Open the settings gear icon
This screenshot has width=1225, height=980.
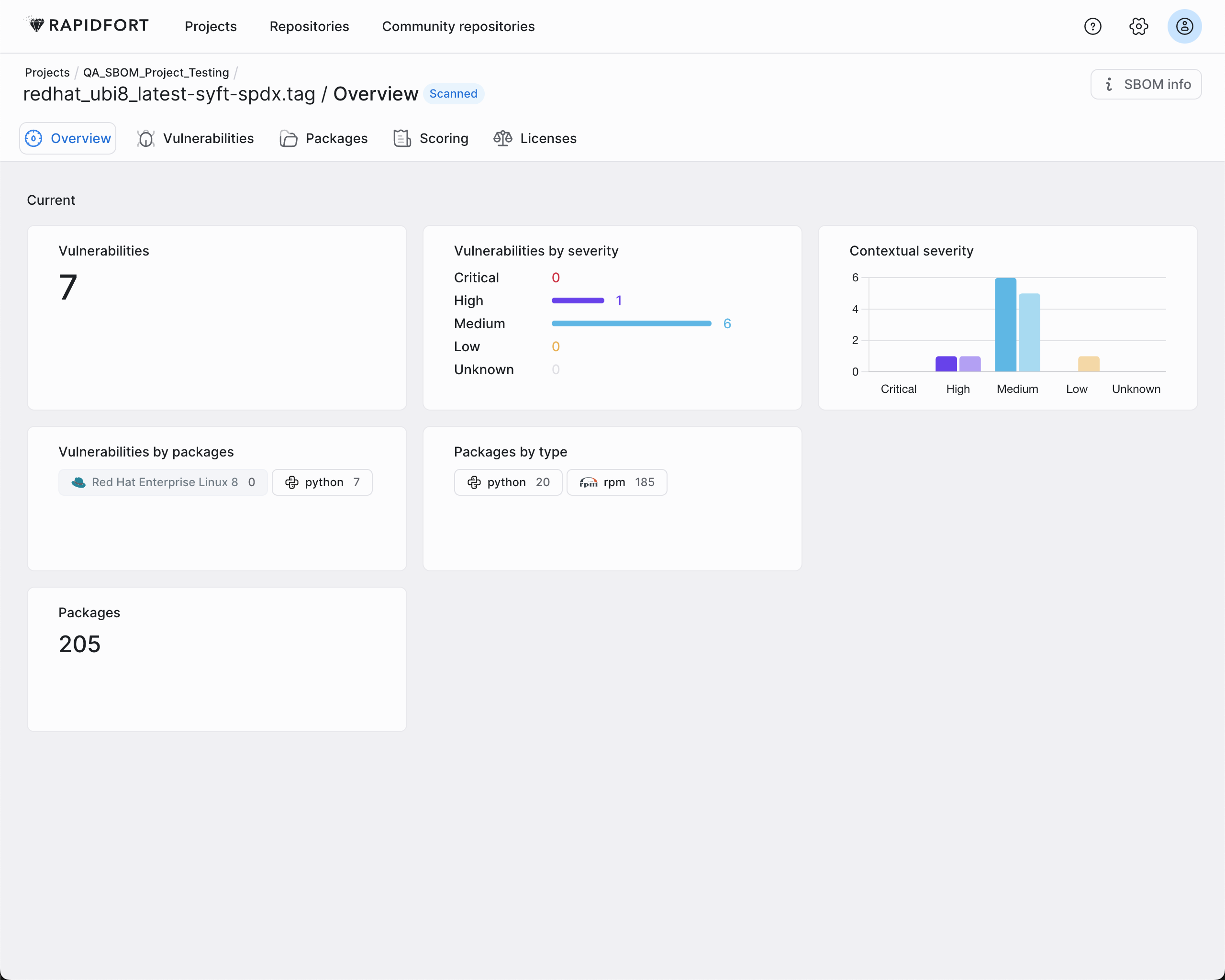(x=1138, y=26)
